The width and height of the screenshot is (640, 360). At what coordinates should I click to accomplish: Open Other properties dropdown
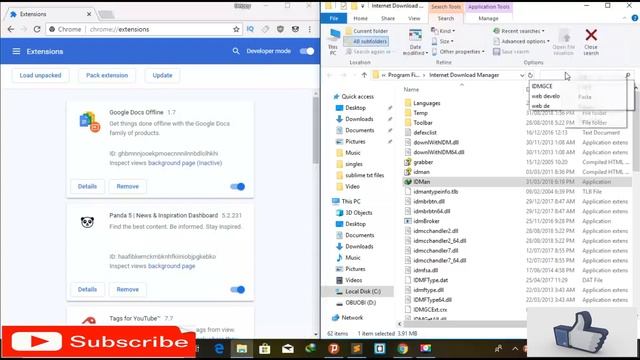[x=458, y=52]
